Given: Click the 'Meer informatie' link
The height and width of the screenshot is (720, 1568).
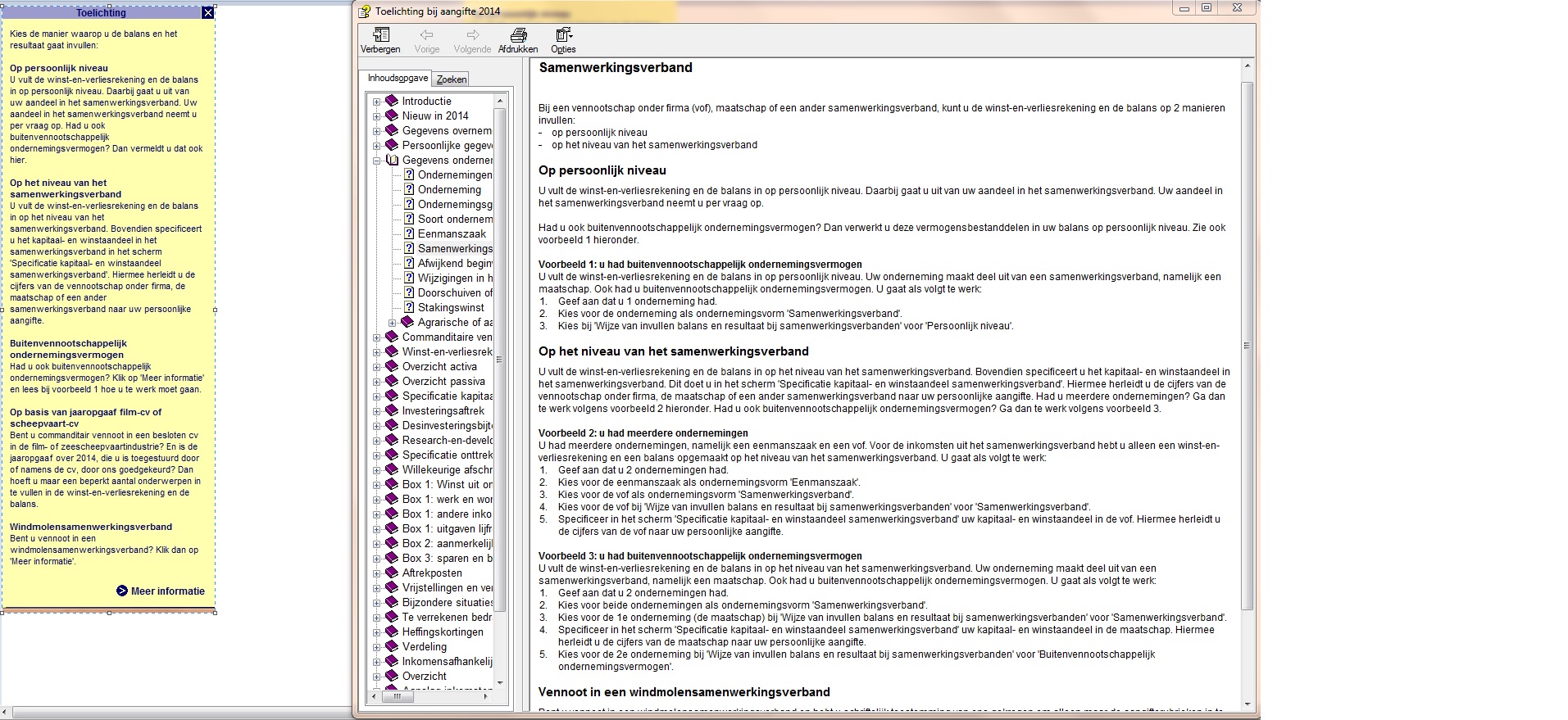Looking at the screenshot, I should tap(167, 591).
